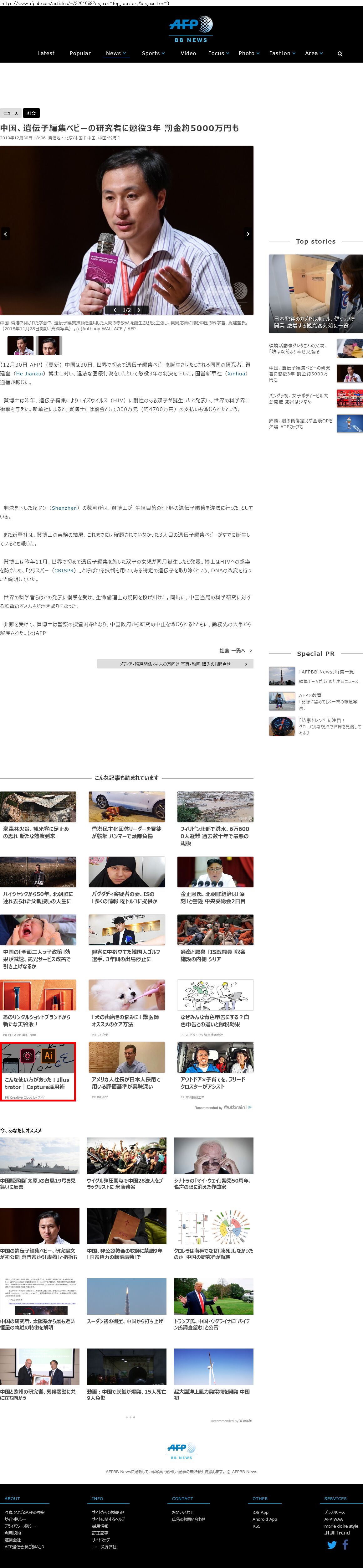Select the second photo thumbnail under main image
Screen dimensions: 363x1568
(49, 346)
